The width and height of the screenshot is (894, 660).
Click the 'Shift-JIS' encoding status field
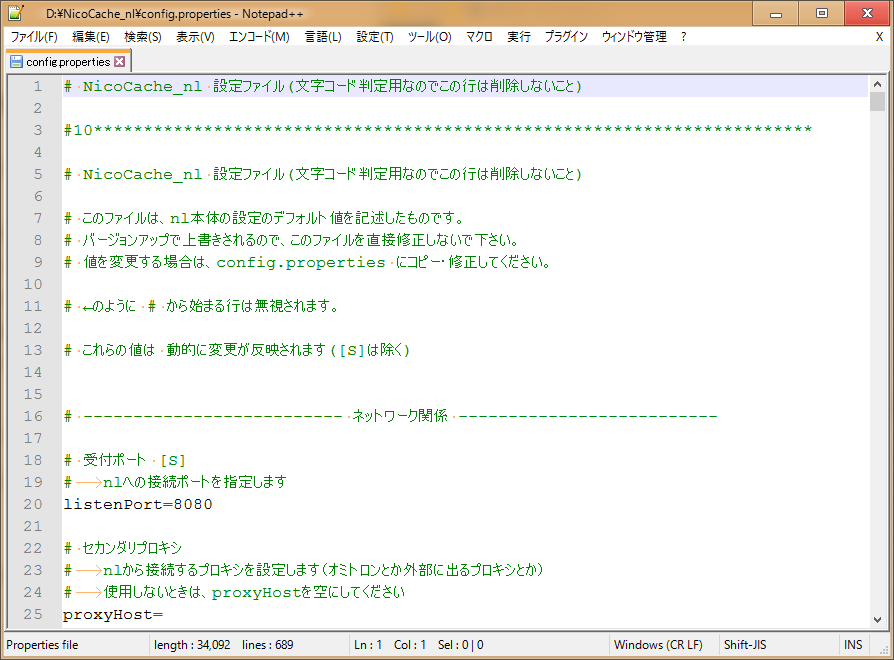pos(745,645)
